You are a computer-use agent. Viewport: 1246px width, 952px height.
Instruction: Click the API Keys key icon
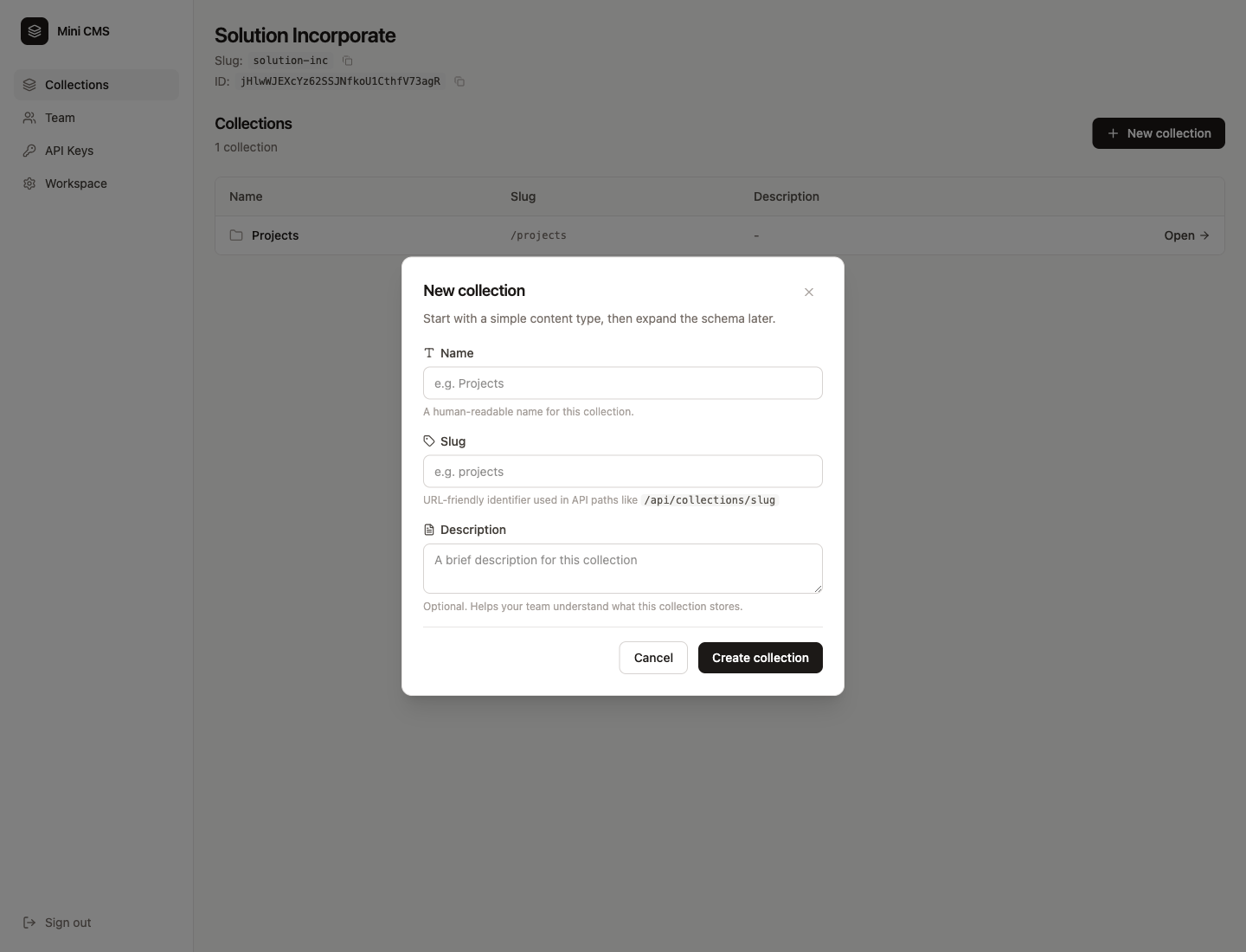pos(29,151)
